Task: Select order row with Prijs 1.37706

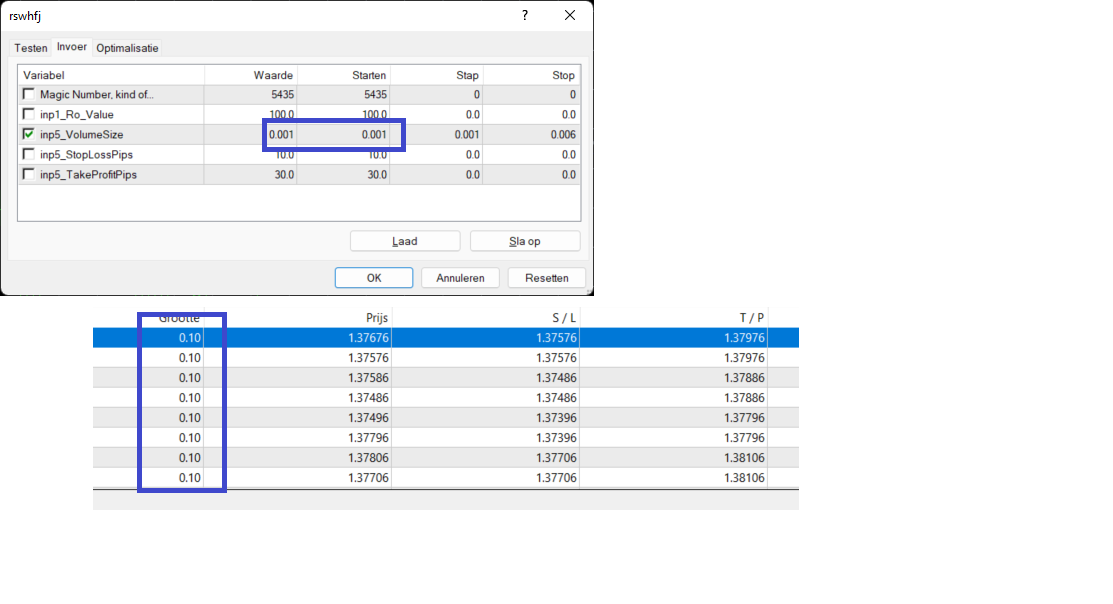Action: (x=446, y=478)
